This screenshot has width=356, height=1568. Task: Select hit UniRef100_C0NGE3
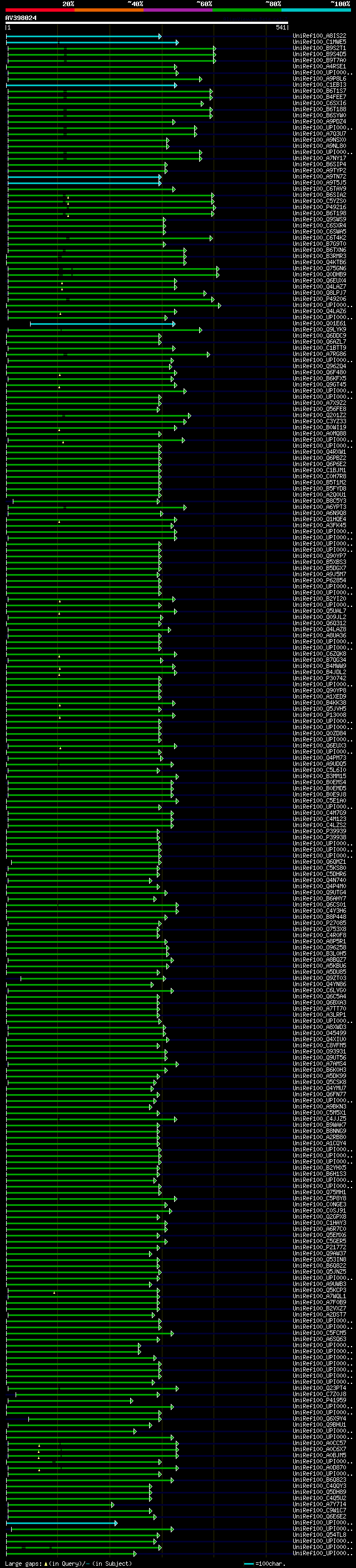point(319,1205)
